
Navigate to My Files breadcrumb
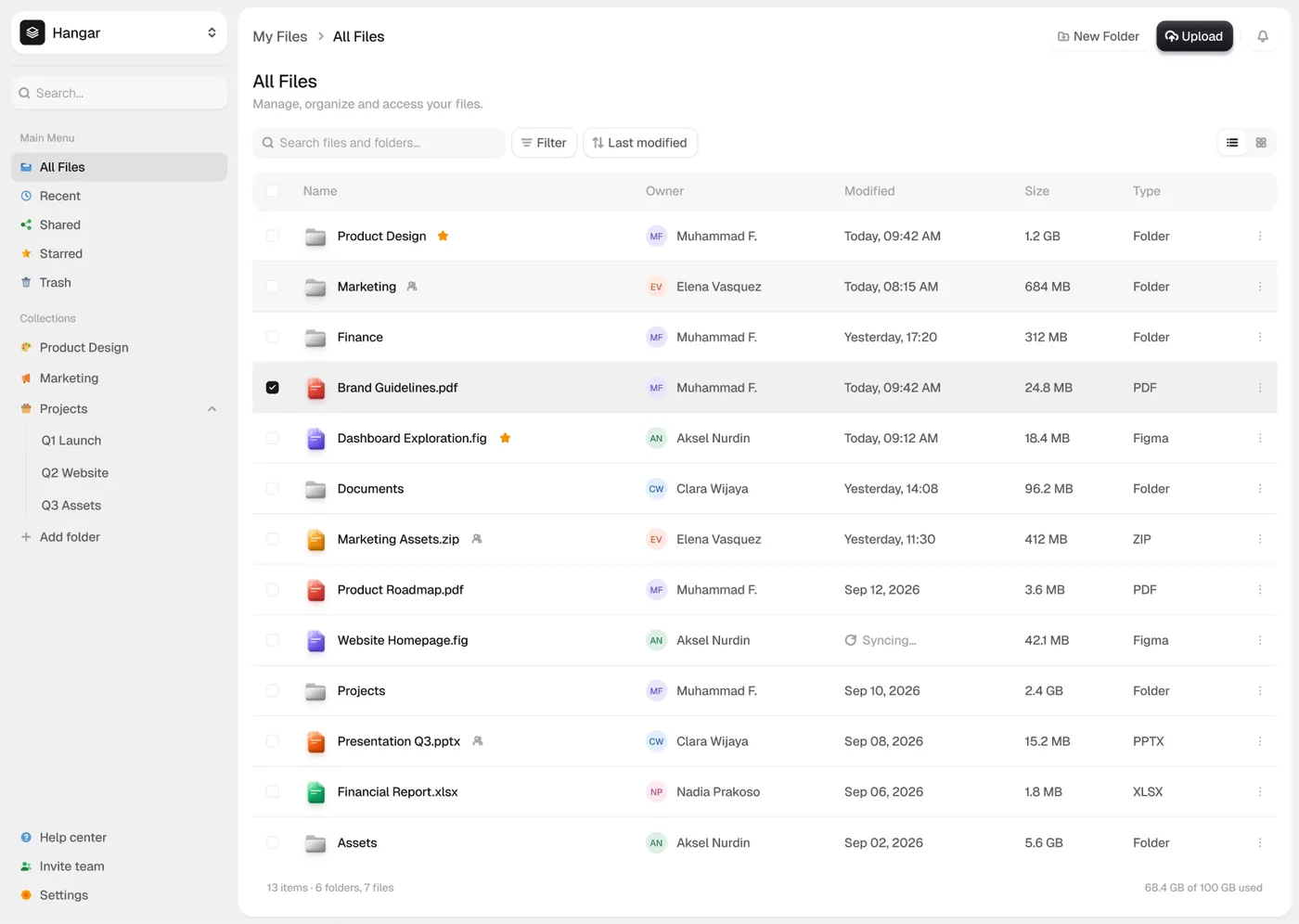(279, 36)
